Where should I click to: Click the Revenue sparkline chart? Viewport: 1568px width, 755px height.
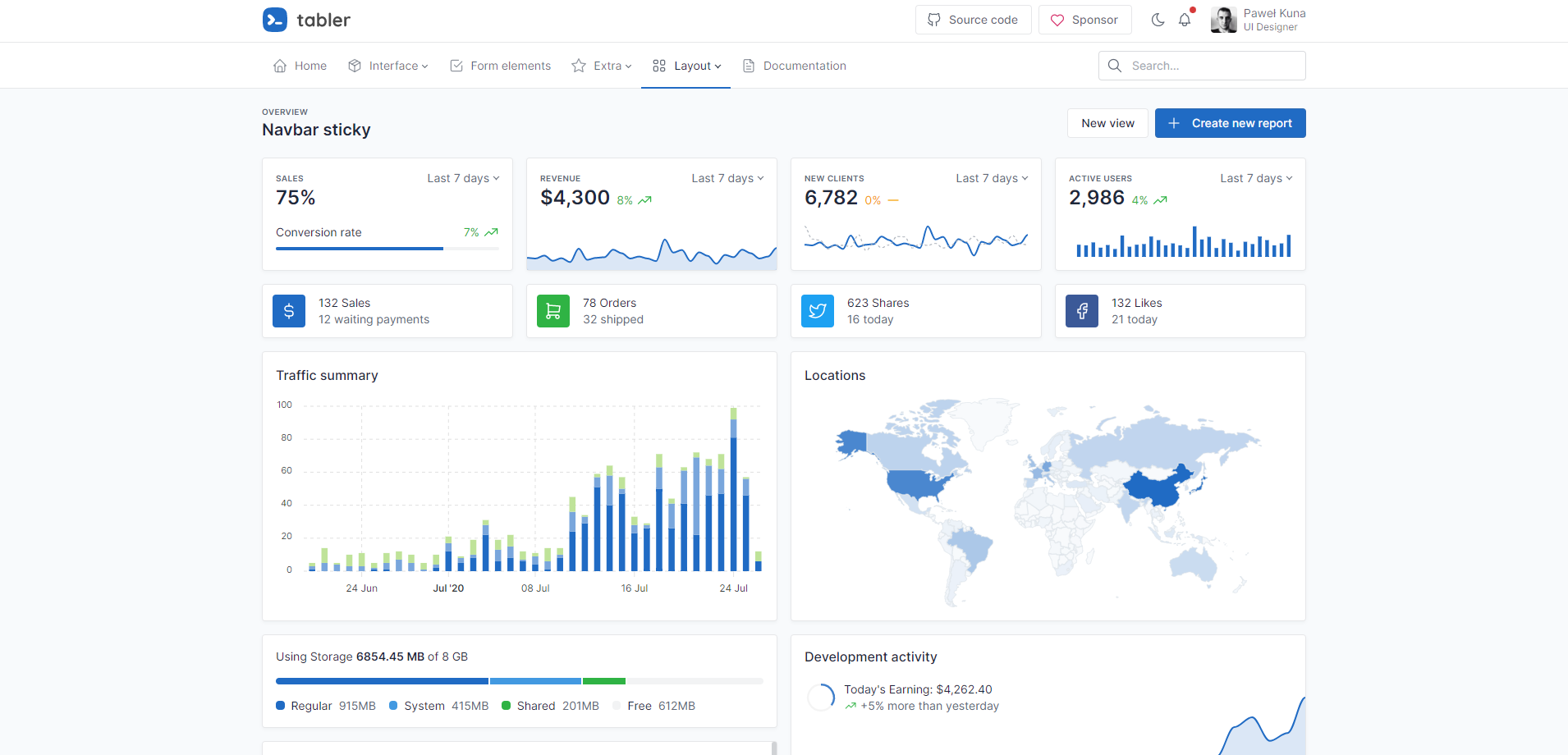652,253
